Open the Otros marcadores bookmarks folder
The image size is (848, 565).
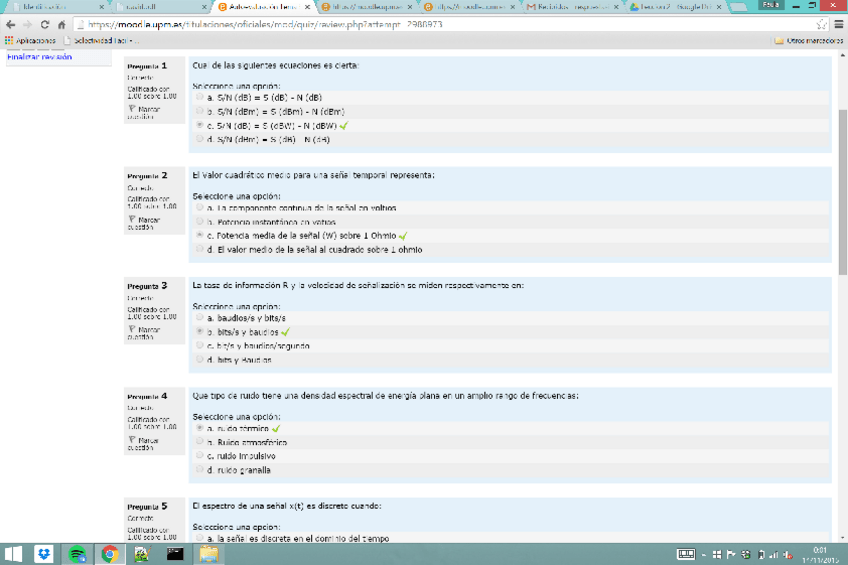click(809, 41)
